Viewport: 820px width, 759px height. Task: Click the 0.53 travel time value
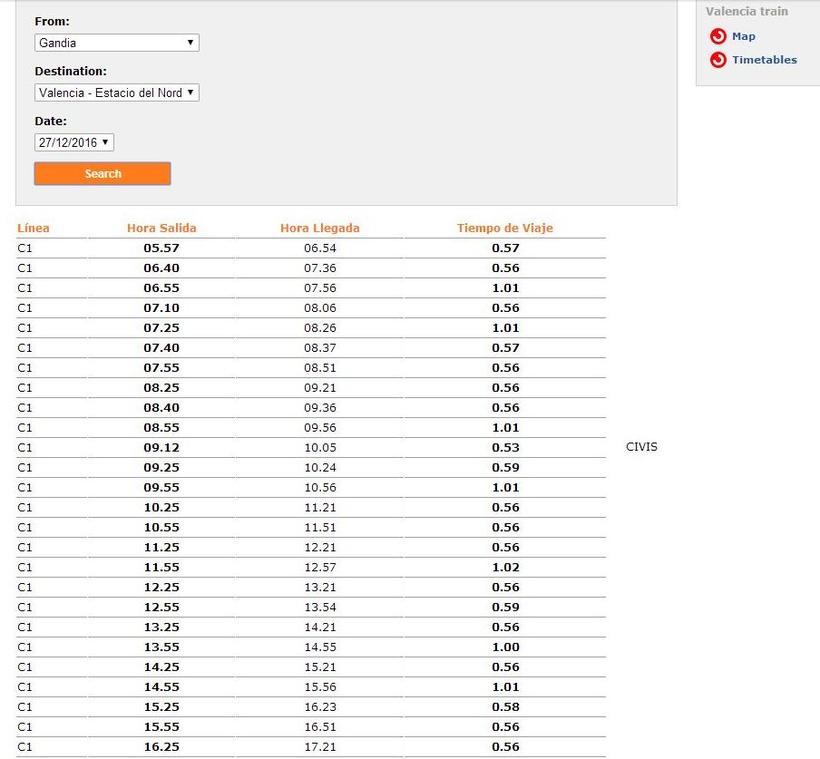505,447
